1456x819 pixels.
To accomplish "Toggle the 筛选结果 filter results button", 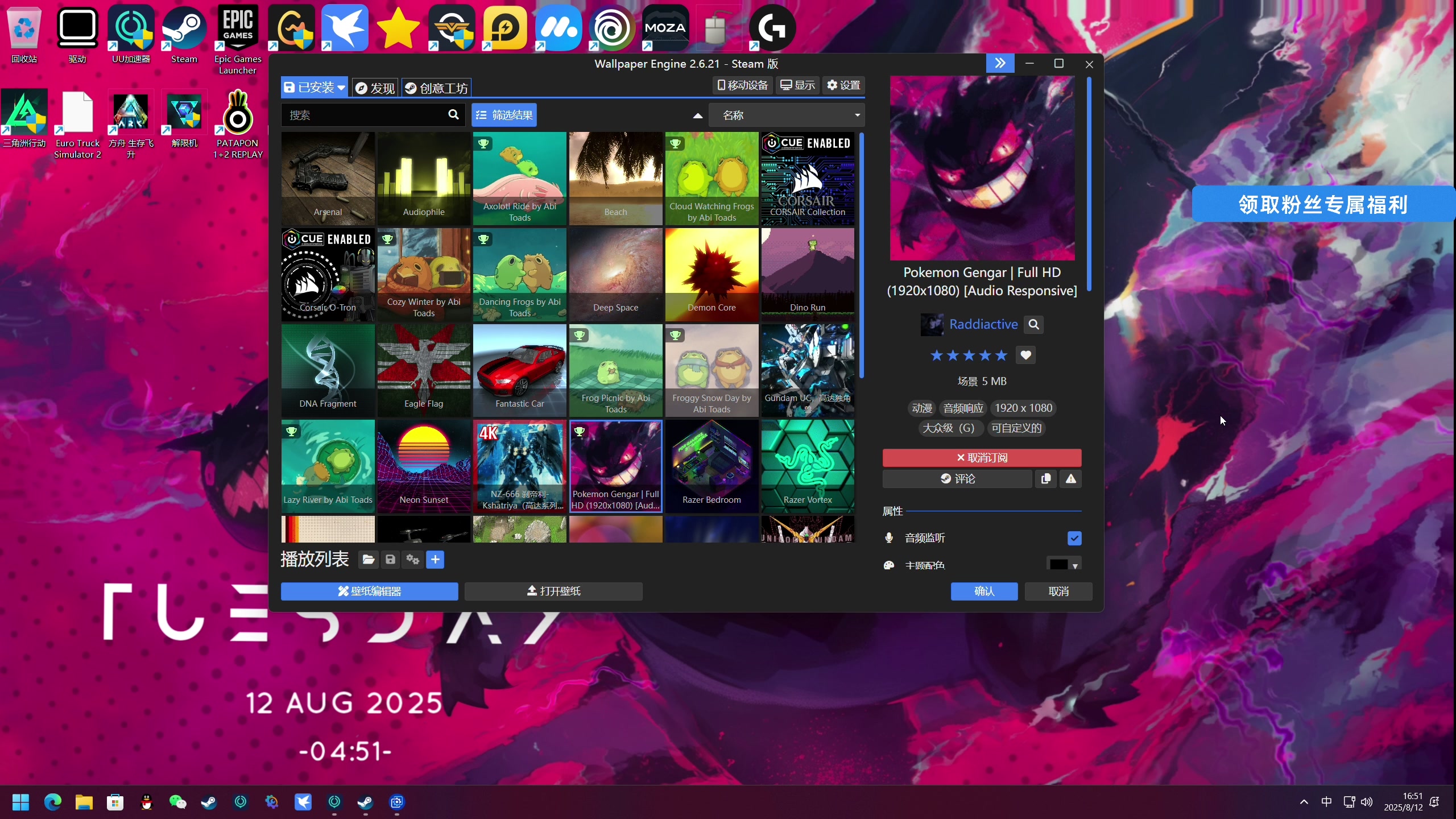I will point(504,115).
